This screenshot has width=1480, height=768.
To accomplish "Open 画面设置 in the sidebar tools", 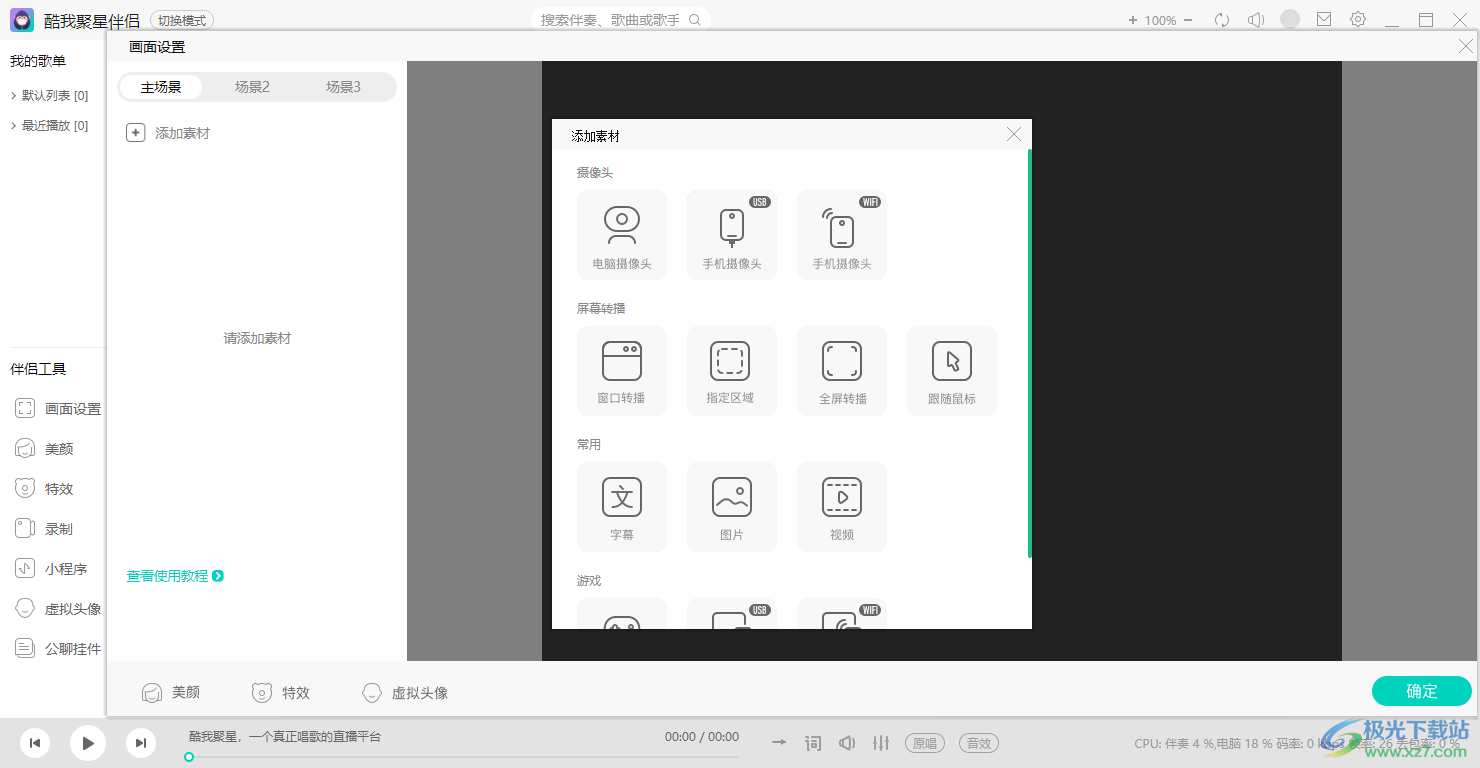I will tap(58, 409).
